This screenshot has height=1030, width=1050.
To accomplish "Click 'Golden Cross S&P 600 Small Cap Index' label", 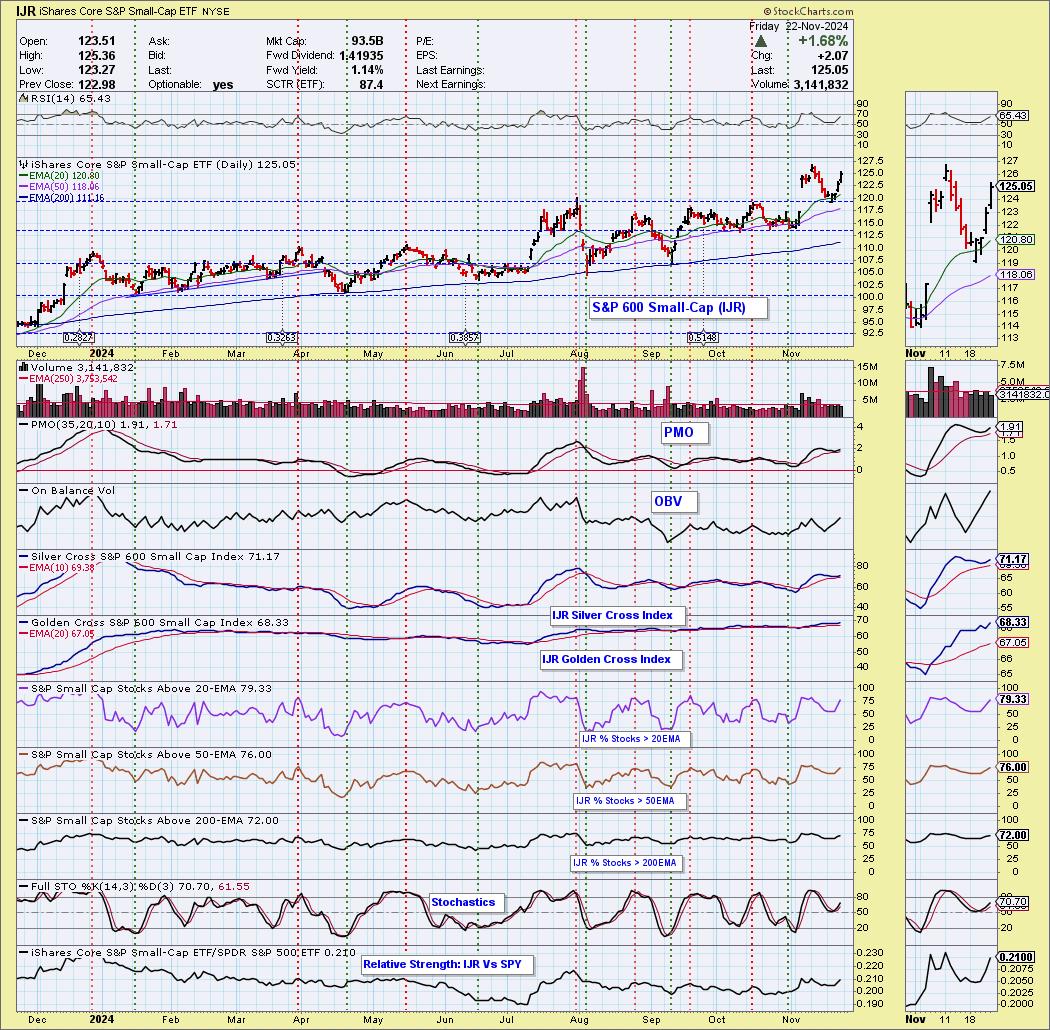I will point(154,622).
